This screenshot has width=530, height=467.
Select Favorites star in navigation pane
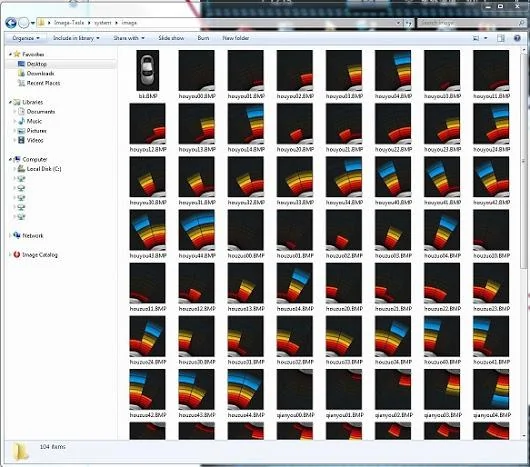17,54
